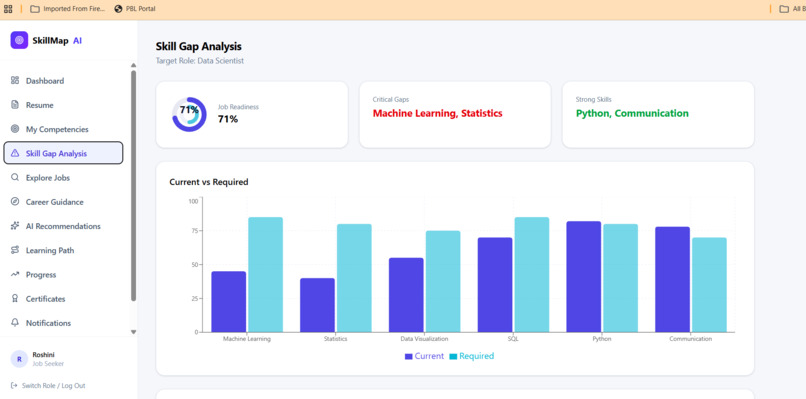Click the PBL Portal globe icon

pos(119,9)
